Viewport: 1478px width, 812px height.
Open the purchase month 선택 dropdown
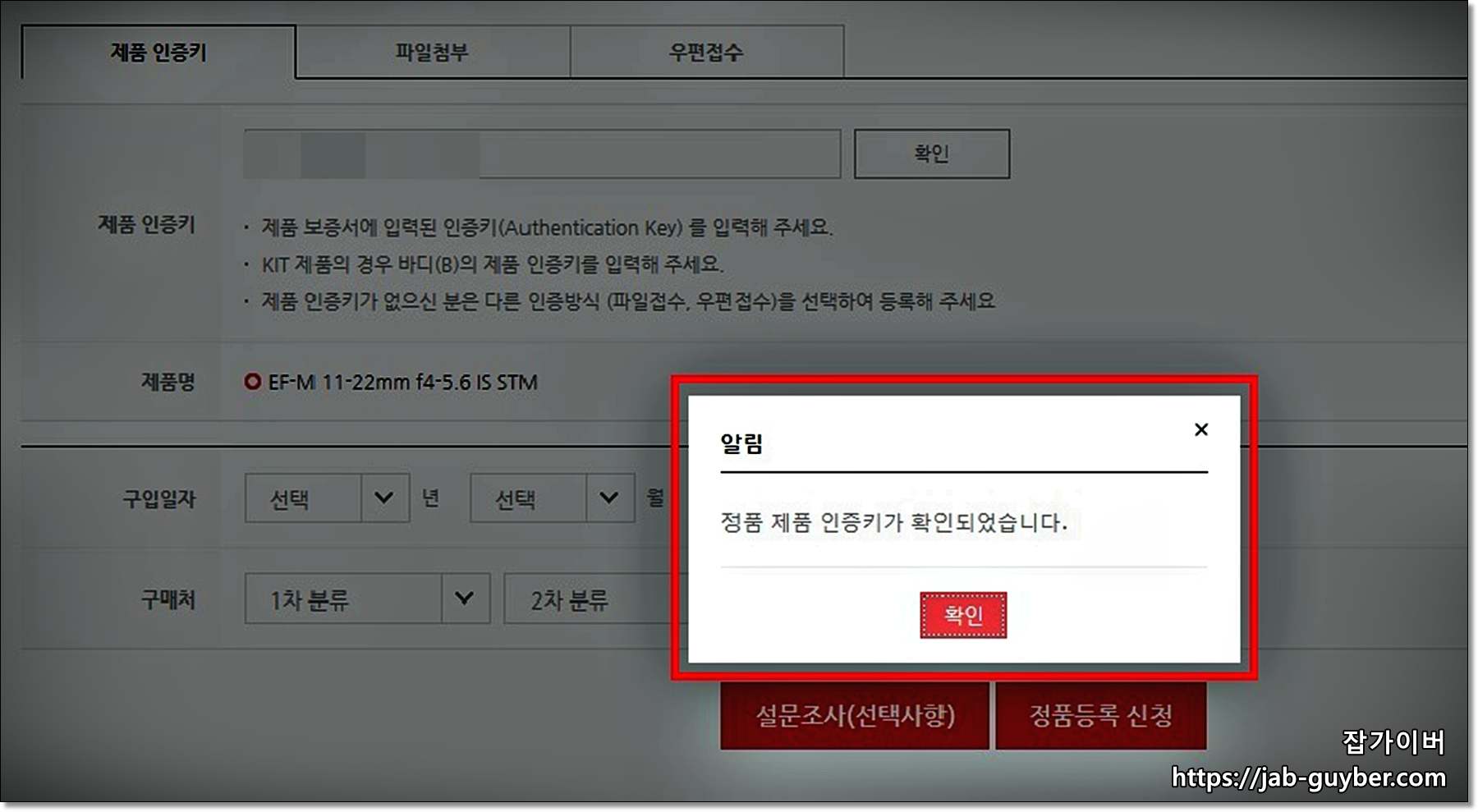point(553,498)
